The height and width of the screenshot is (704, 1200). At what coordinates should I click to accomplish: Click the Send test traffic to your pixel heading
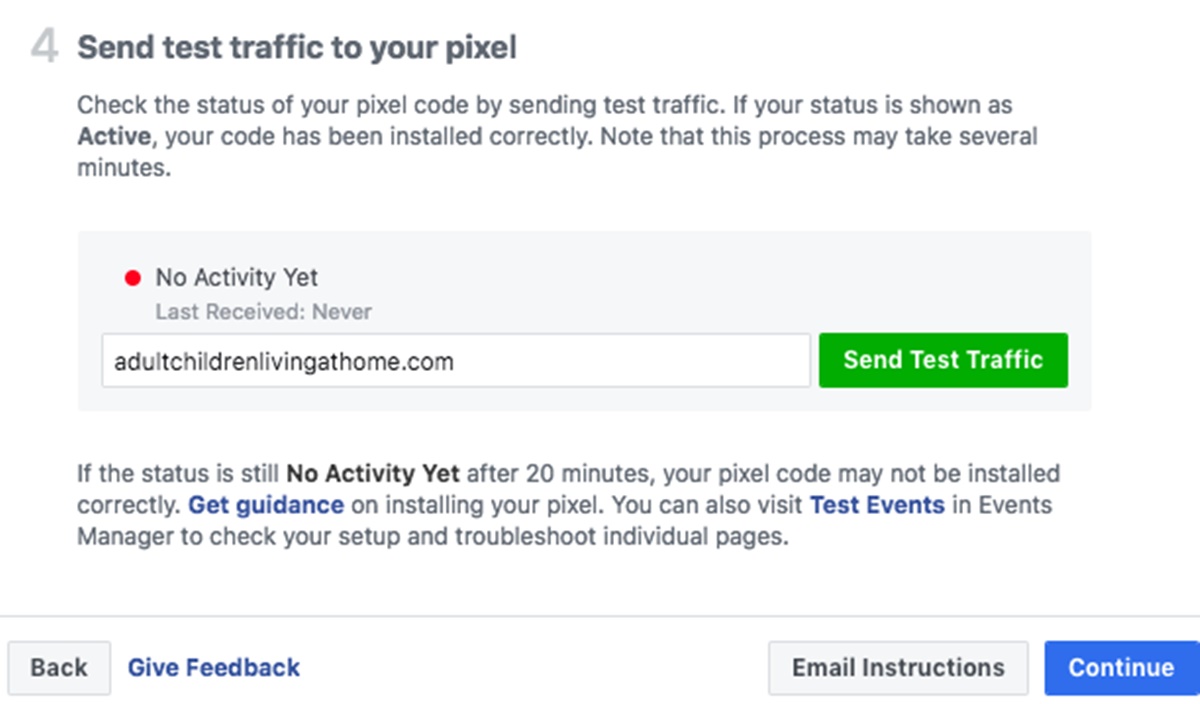[297, 47]
